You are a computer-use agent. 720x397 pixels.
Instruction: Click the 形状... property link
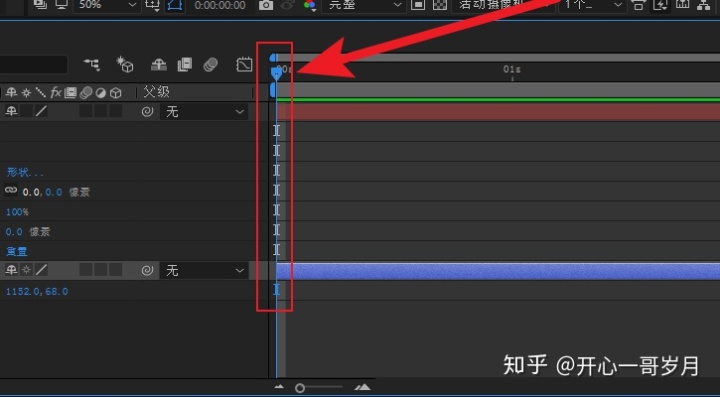point(25,173)
